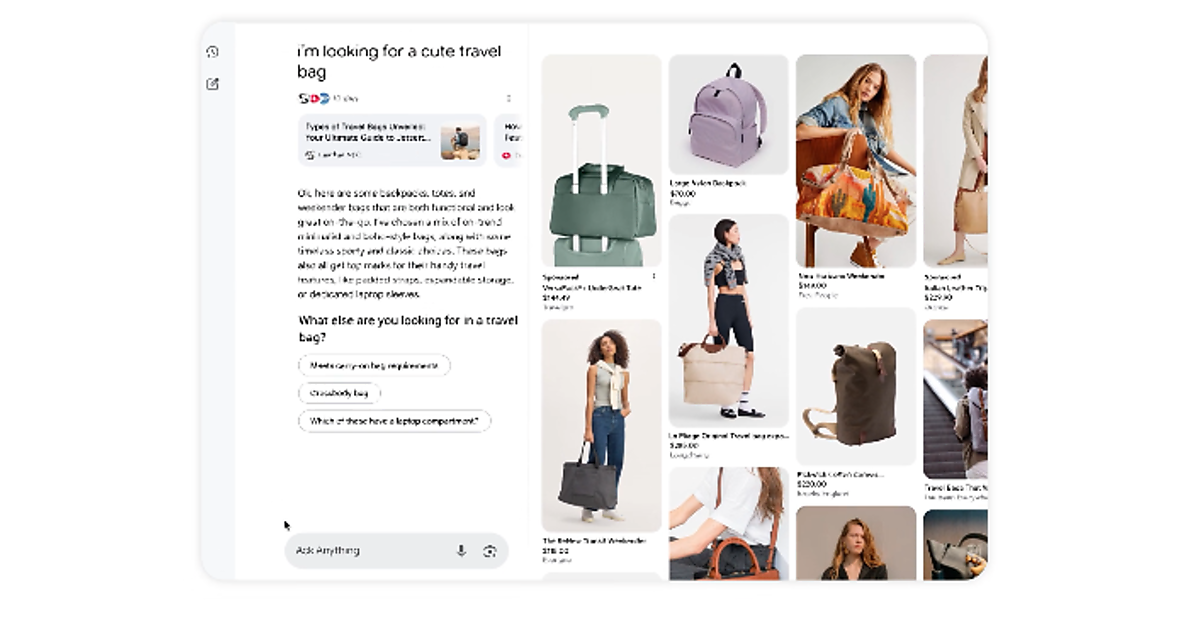Open the partially visible second source card
The height and width of the screenshot is (630, 1200).
[x=511, y=139]
